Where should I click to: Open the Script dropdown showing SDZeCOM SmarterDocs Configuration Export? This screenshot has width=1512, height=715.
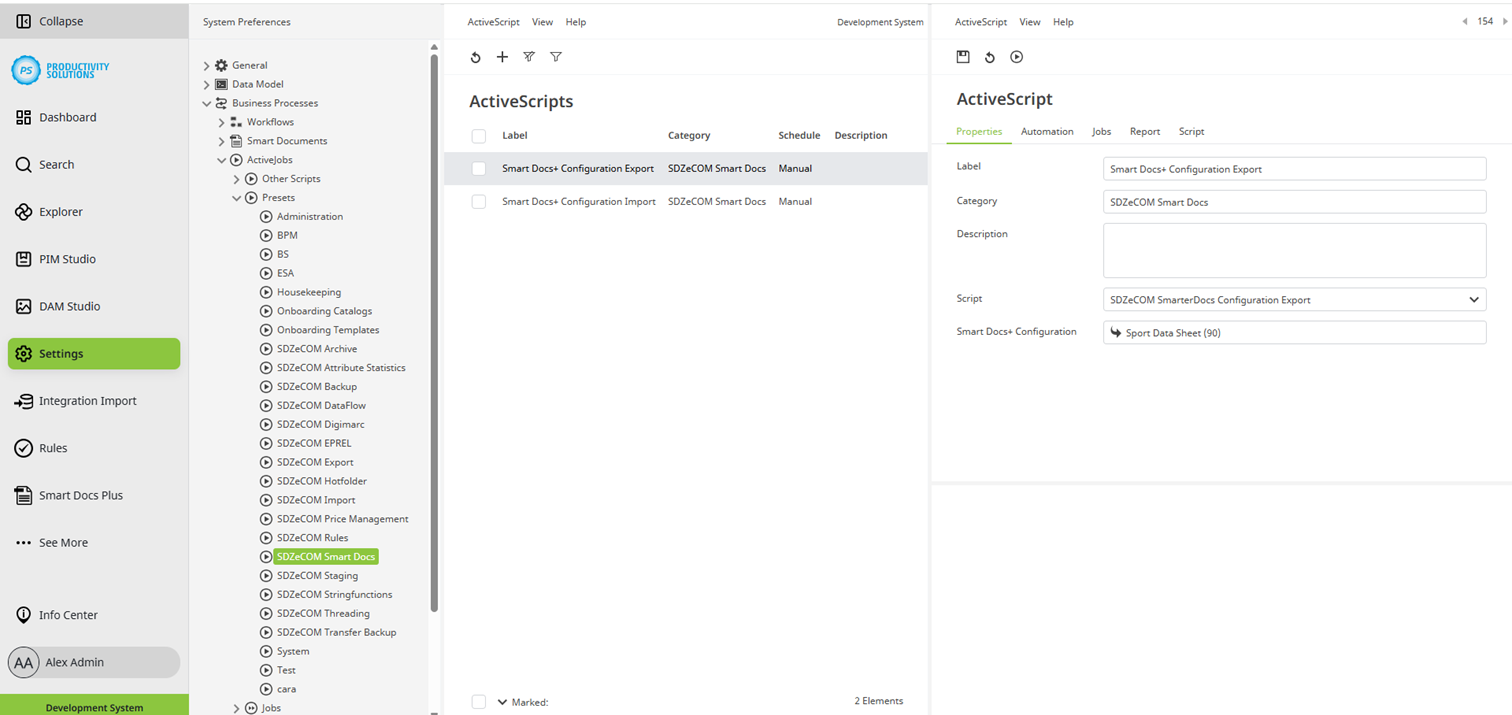pyautogui.click(x=1473, y=299)
